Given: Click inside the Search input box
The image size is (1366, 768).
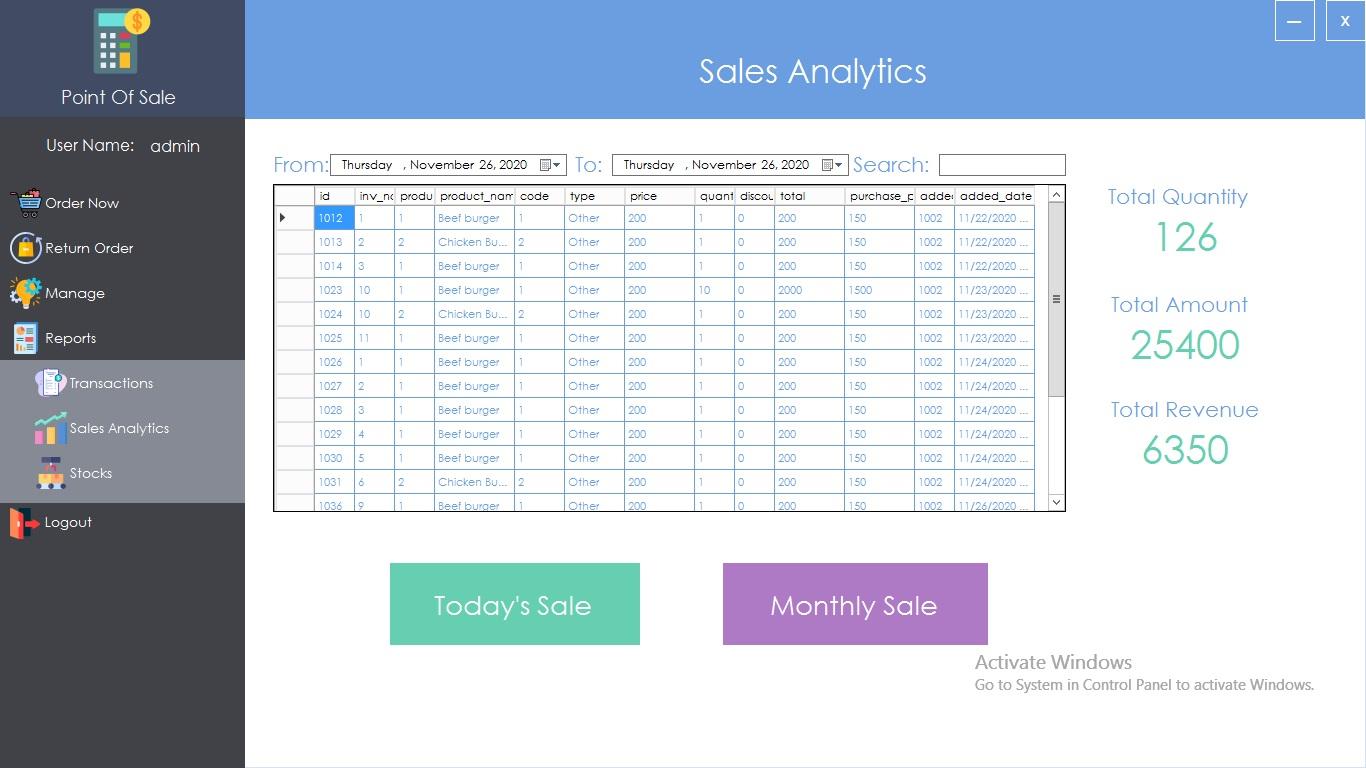Looking at the screenshot, I should [1003, 164].
